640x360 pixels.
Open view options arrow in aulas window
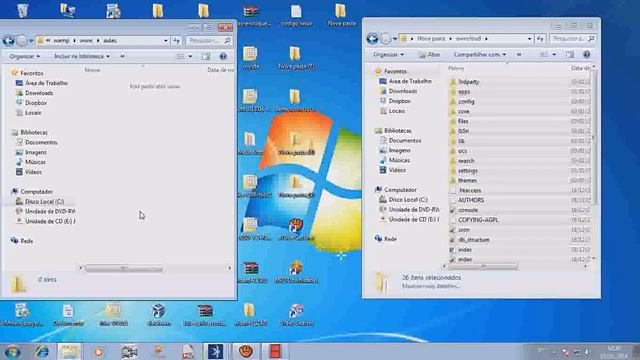[190, 56]
